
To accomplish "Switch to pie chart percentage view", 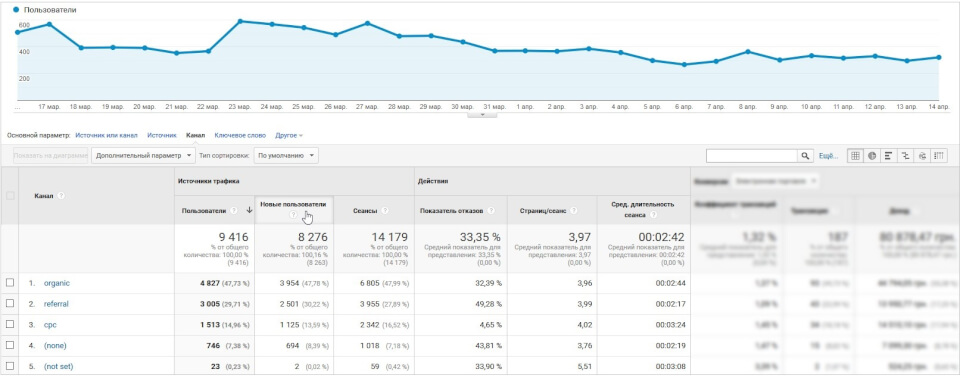I will pyautogui.click(x=871, y=156).
